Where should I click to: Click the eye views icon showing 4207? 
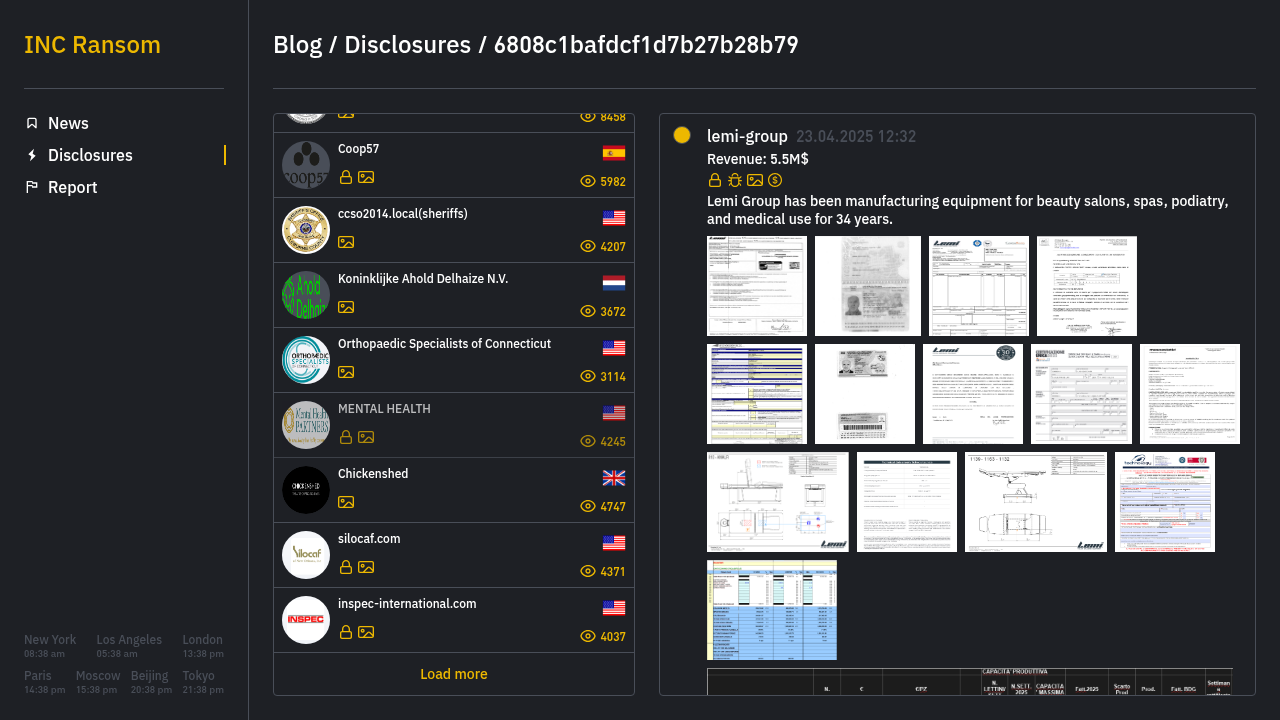pyautogui.click(x=588, y=247)
